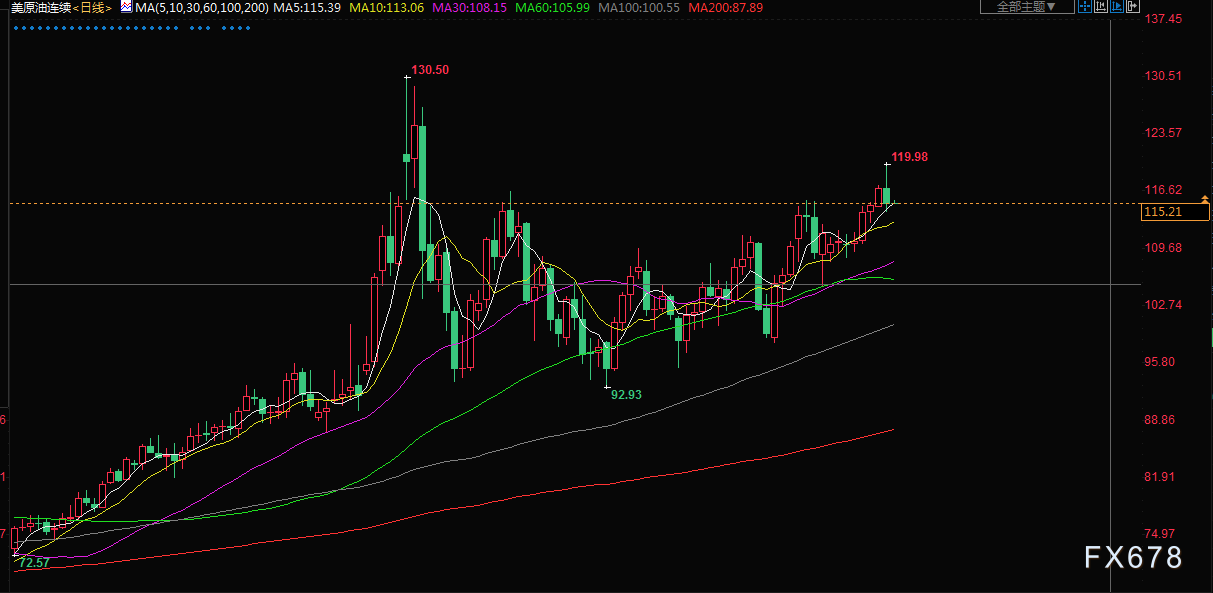Click the 81.91 price axis value
The image size is (1213, 593).
(x=1162, y=477)
